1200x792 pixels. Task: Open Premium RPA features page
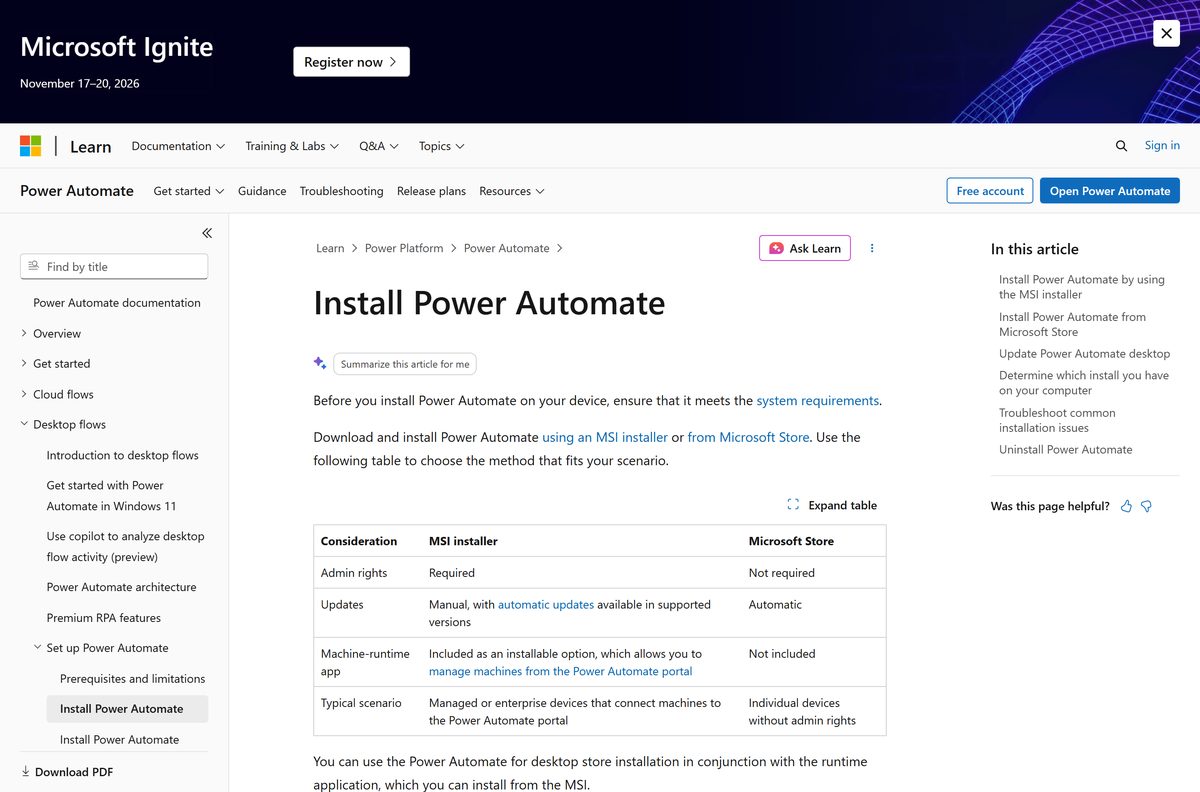click(104, 618)
